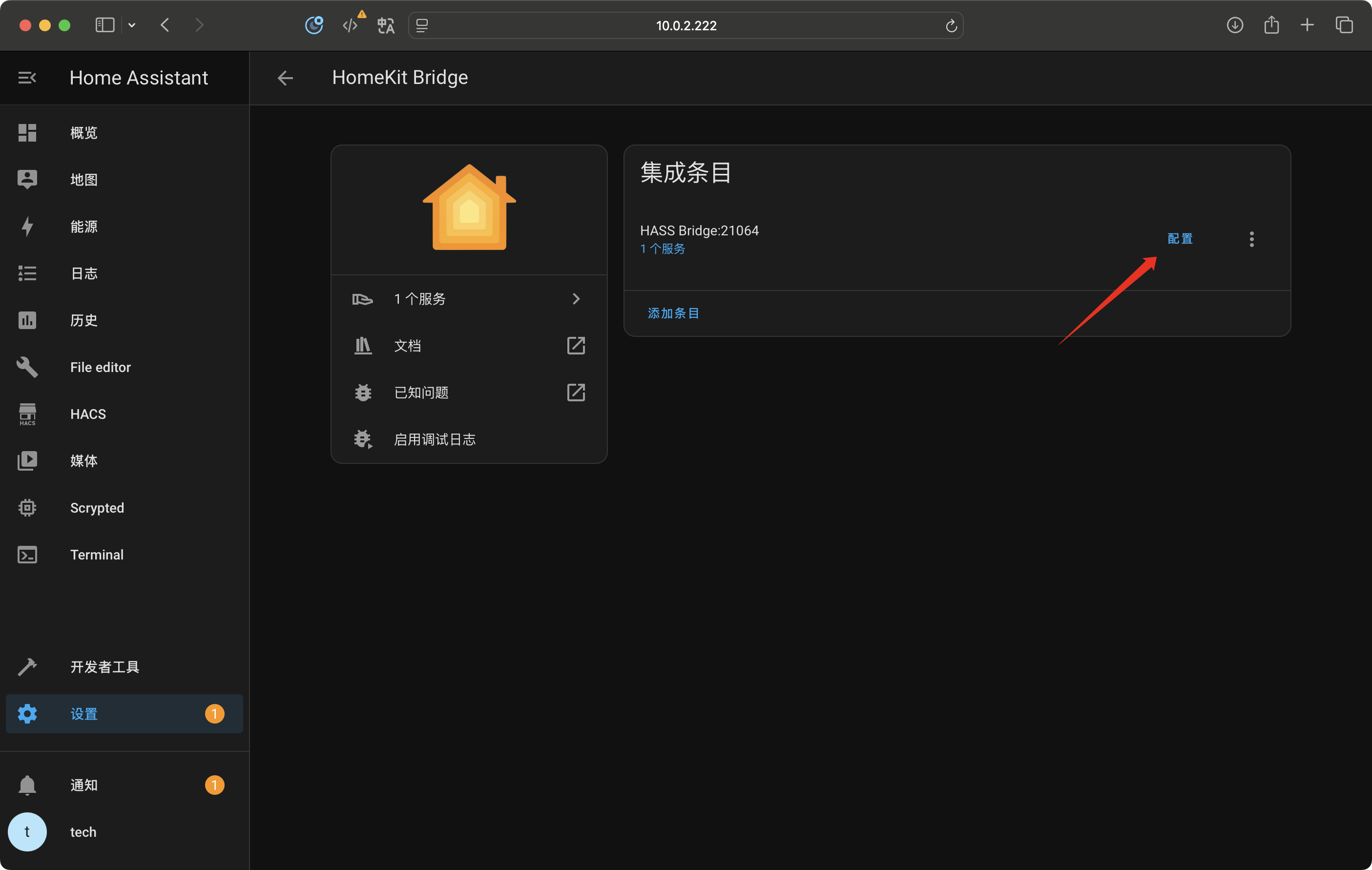Open 已知问题 known issues link
Image resolution: width=1372 pixels, height=870 pixels.
pos(469,393)
